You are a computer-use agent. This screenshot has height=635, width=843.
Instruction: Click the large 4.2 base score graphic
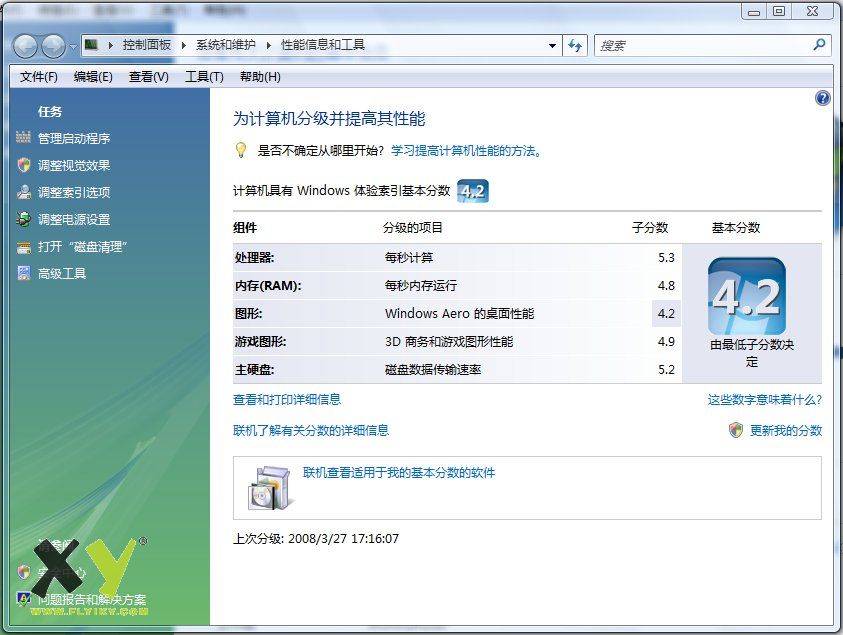pos(747,296)
